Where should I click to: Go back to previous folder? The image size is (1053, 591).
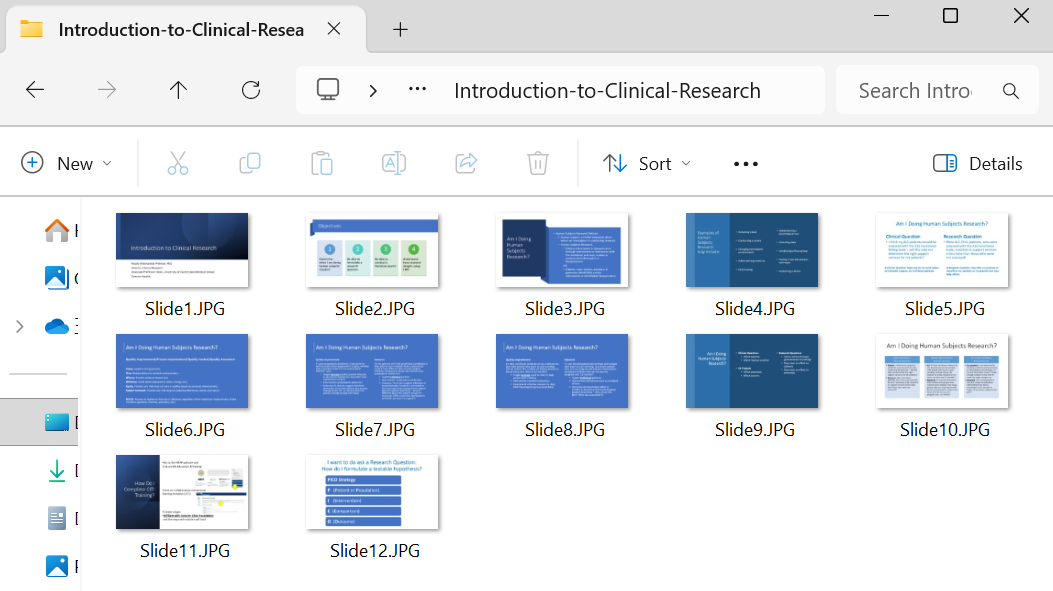tap(35, 90)
